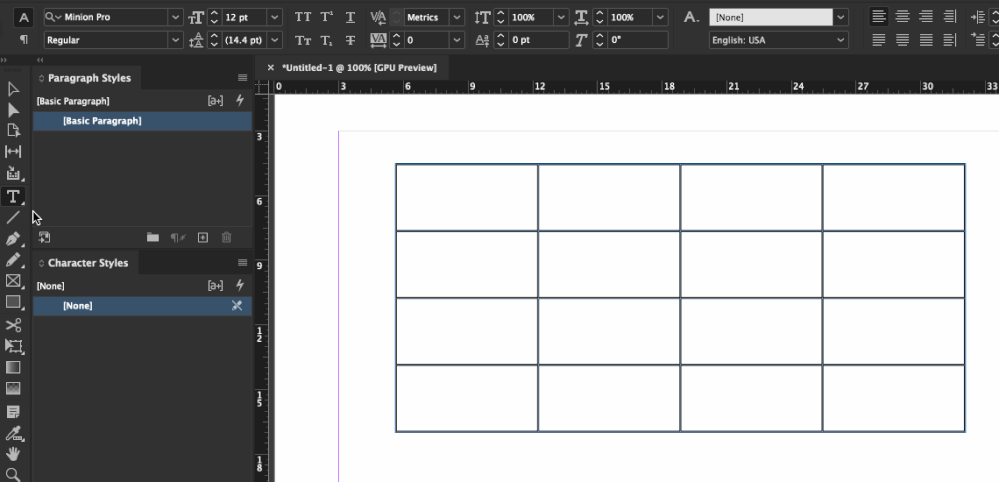Viewport: 999px width, 482px height.
Task: Select the Hand tool
Action: pyautogui.click(x=13, y=453)
